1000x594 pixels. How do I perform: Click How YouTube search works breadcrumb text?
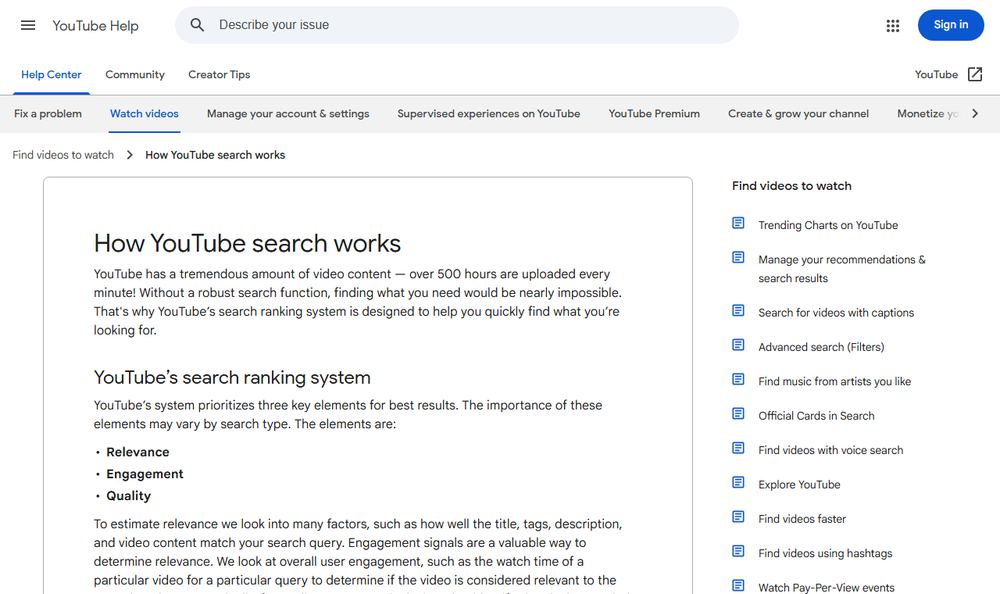click(215, 155)
